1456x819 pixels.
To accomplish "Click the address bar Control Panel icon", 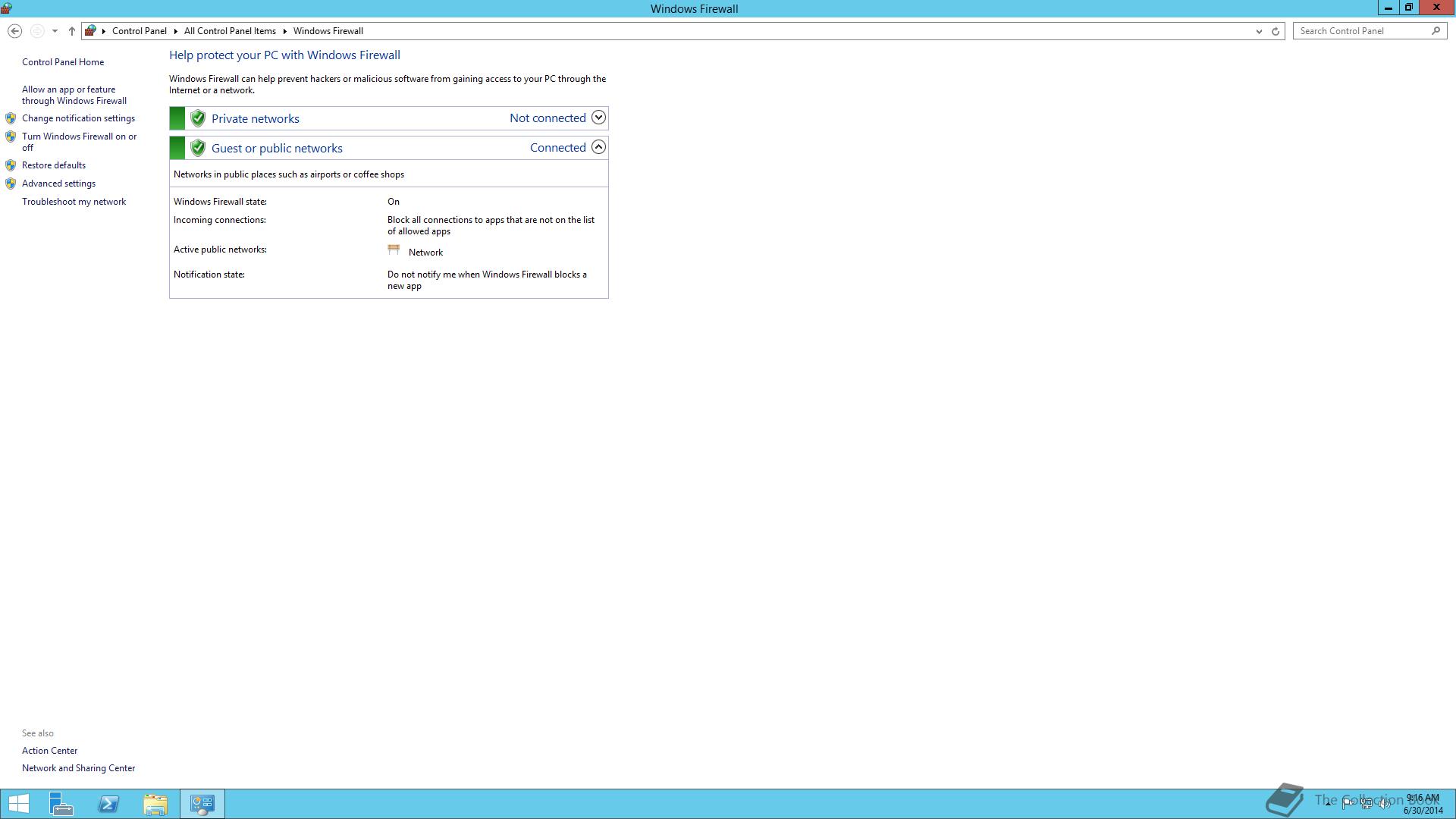I will click(x=90, y=31).
